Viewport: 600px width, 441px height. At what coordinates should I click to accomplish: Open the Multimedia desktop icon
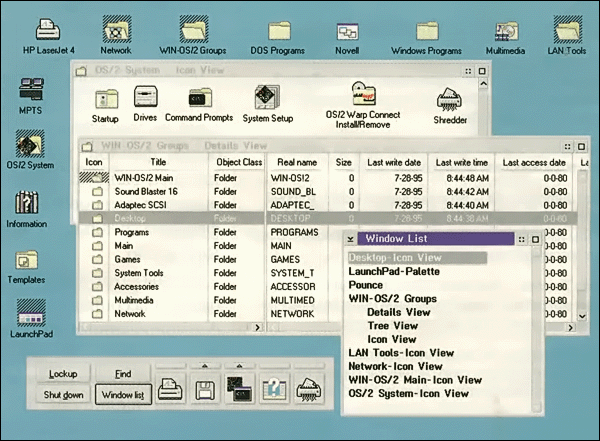507,31
